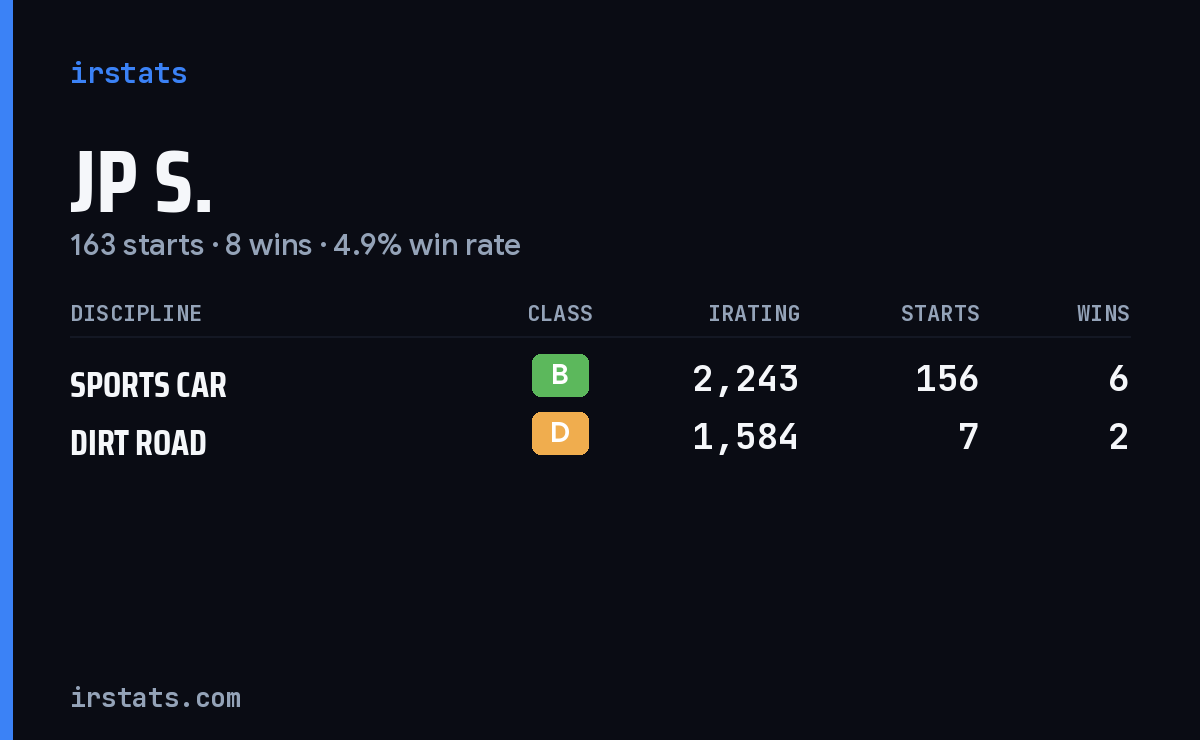Screen dimensions: 1200x740
Task: Select the Sports Car discipline row
Action: click(x=600, y=380)
